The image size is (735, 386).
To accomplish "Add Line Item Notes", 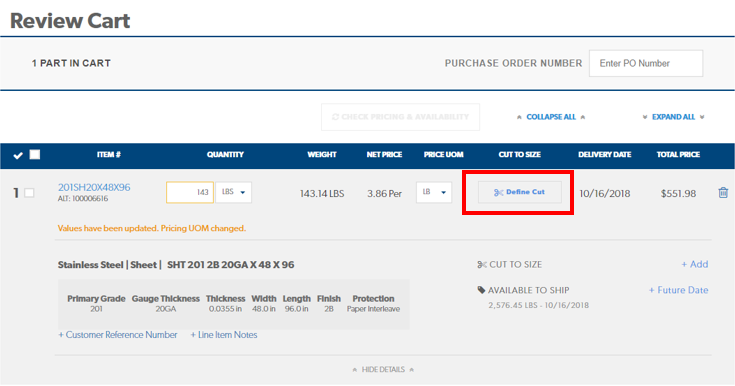I will pos(224,335).
